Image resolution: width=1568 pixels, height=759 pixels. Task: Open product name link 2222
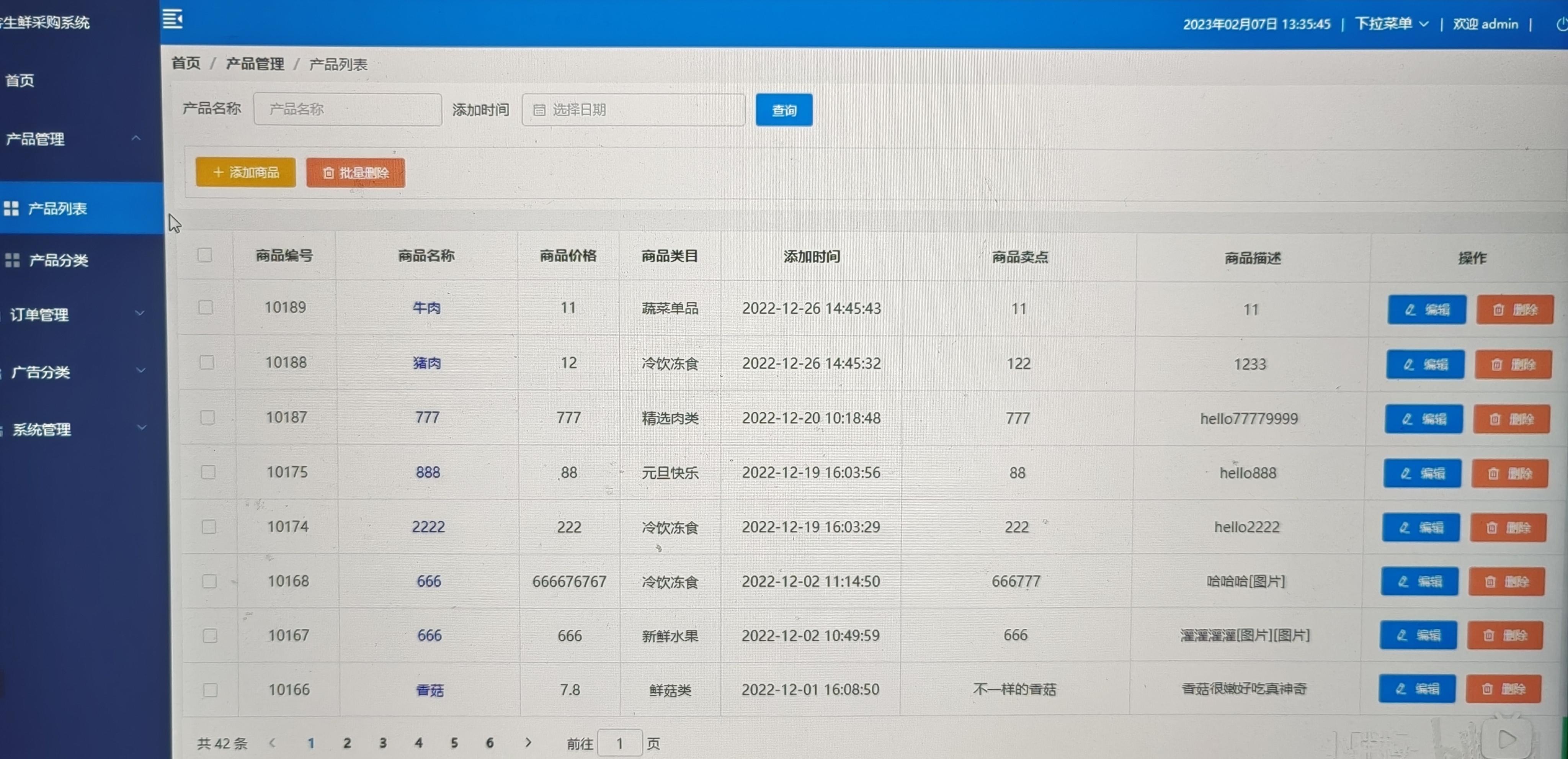428,526
